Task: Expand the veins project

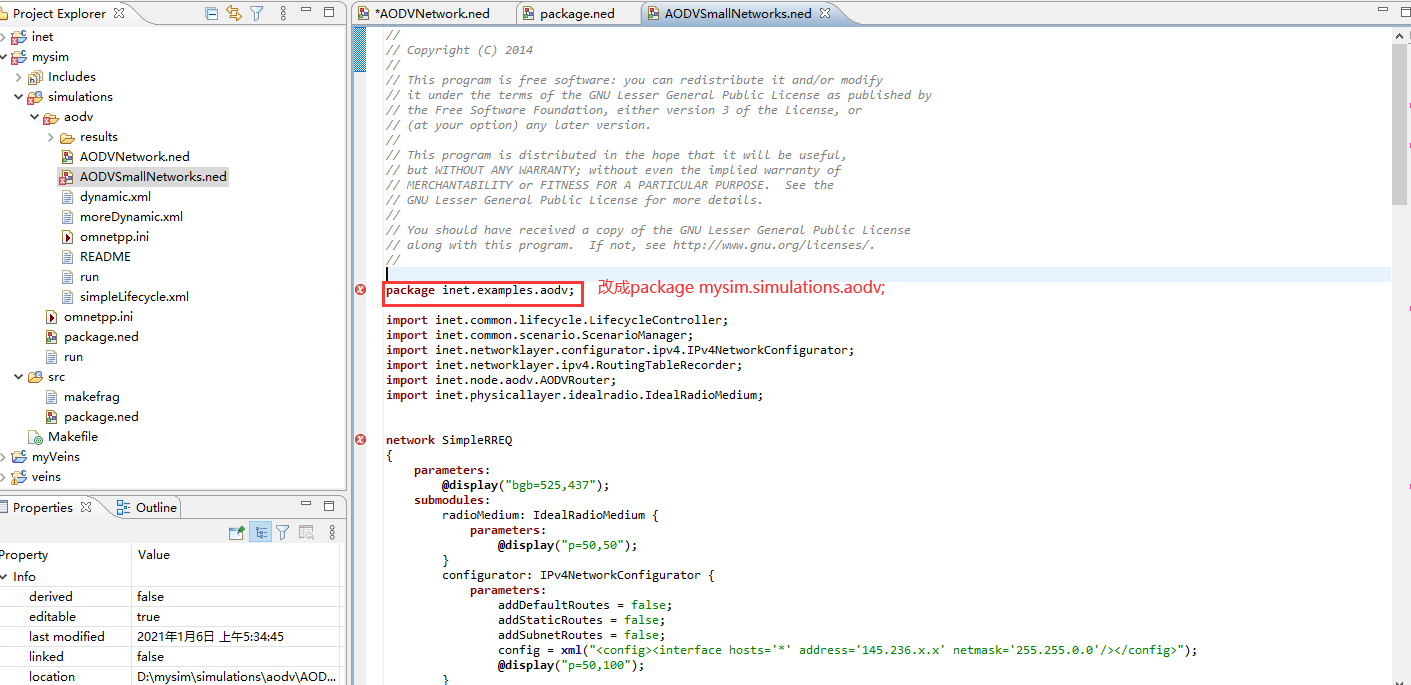Action: (x=3, y=477)
